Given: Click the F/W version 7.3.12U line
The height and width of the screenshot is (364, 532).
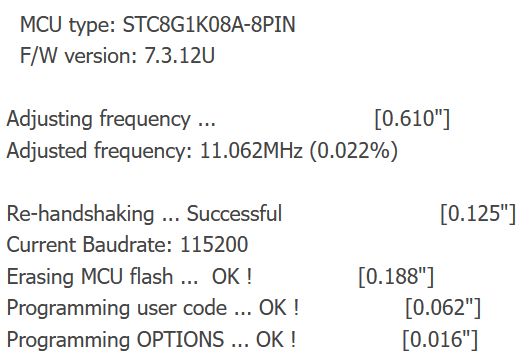Looking at the screenshot, I should [117, 55].
